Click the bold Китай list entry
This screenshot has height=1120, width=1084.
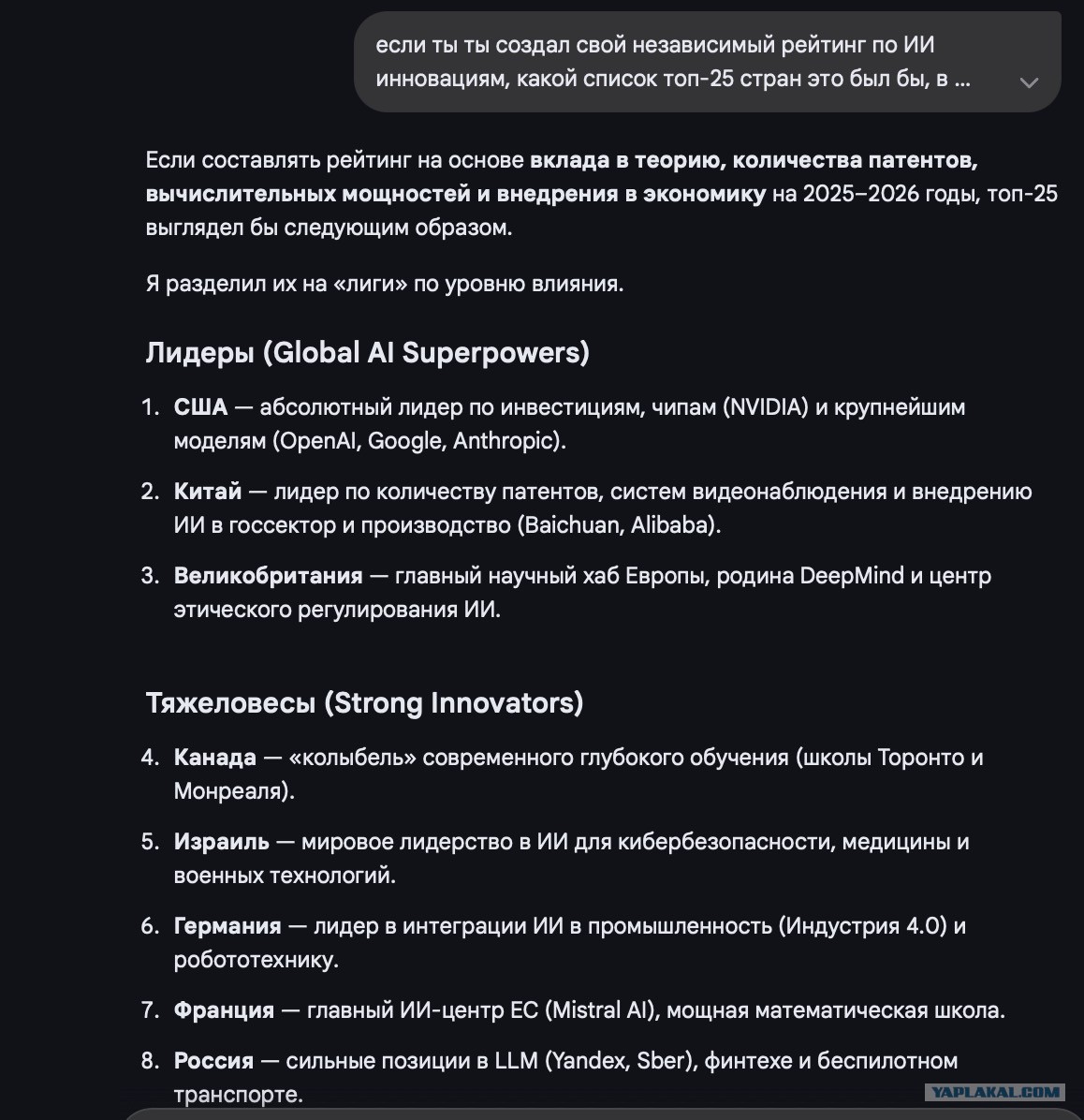coord(208,492)
